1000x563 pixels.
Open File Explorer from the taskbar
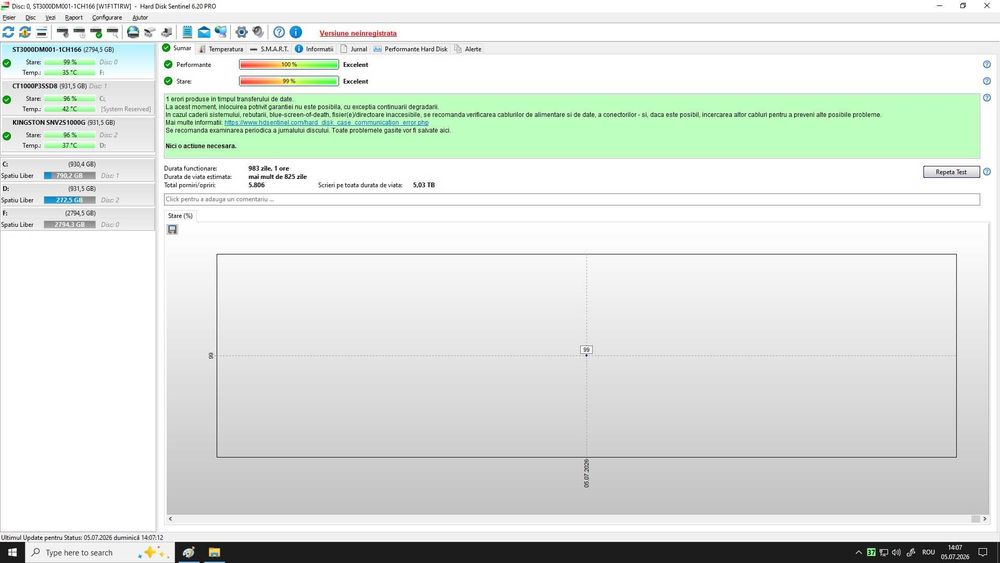coord(214,552)
